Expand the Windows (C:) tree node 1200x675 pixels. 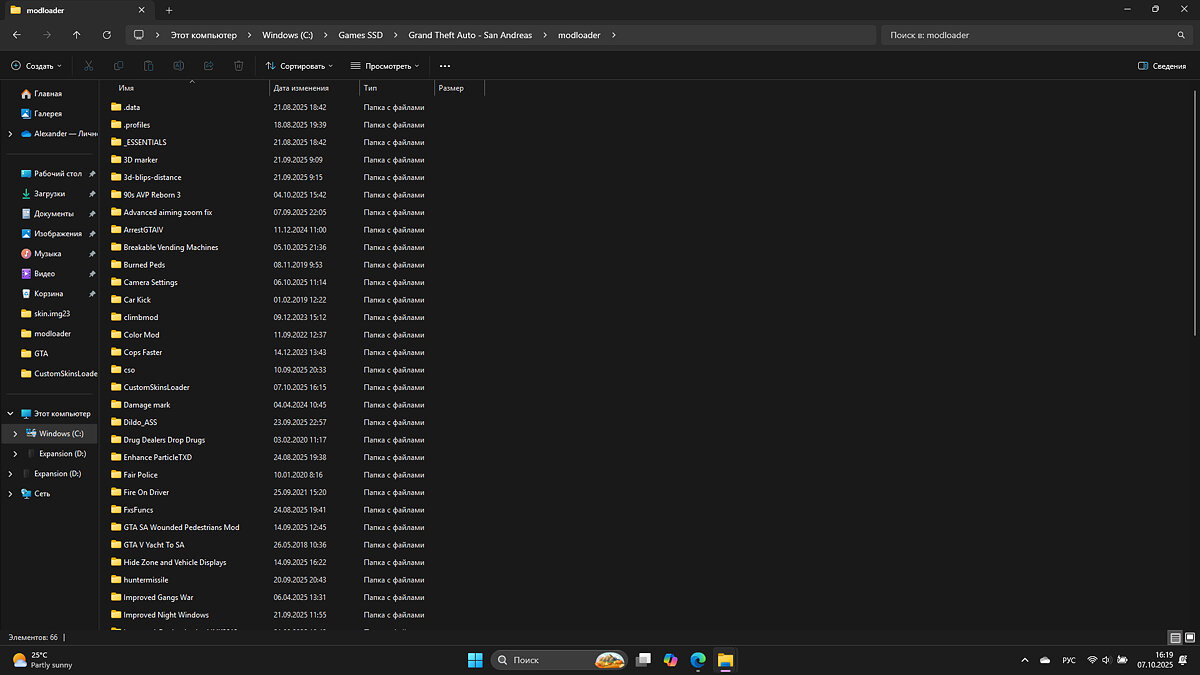tap(15, 434)
